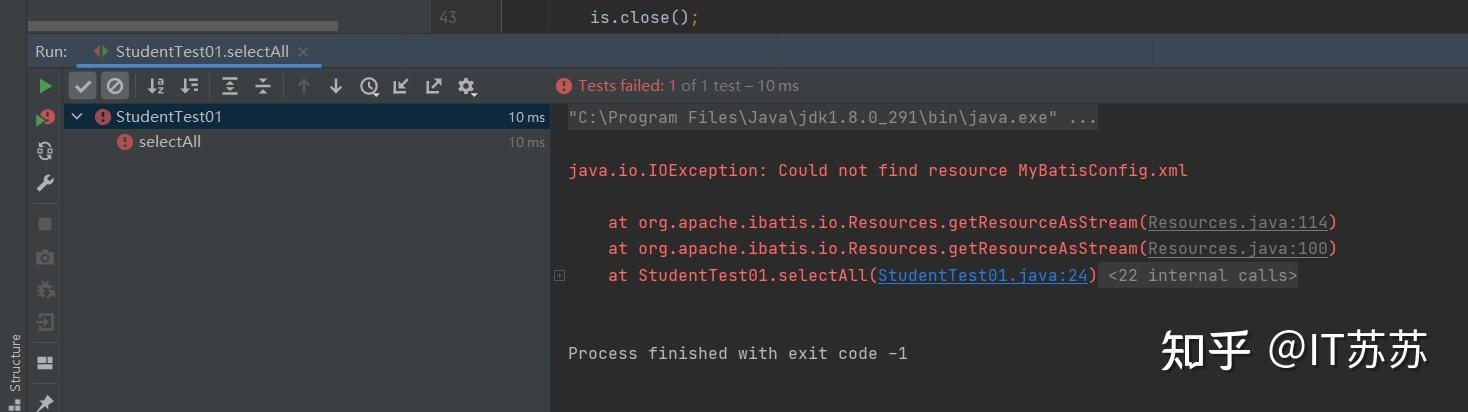Open run configuration wrench settings
Viewport: 1468px width, 412px height.
point(45,183)
